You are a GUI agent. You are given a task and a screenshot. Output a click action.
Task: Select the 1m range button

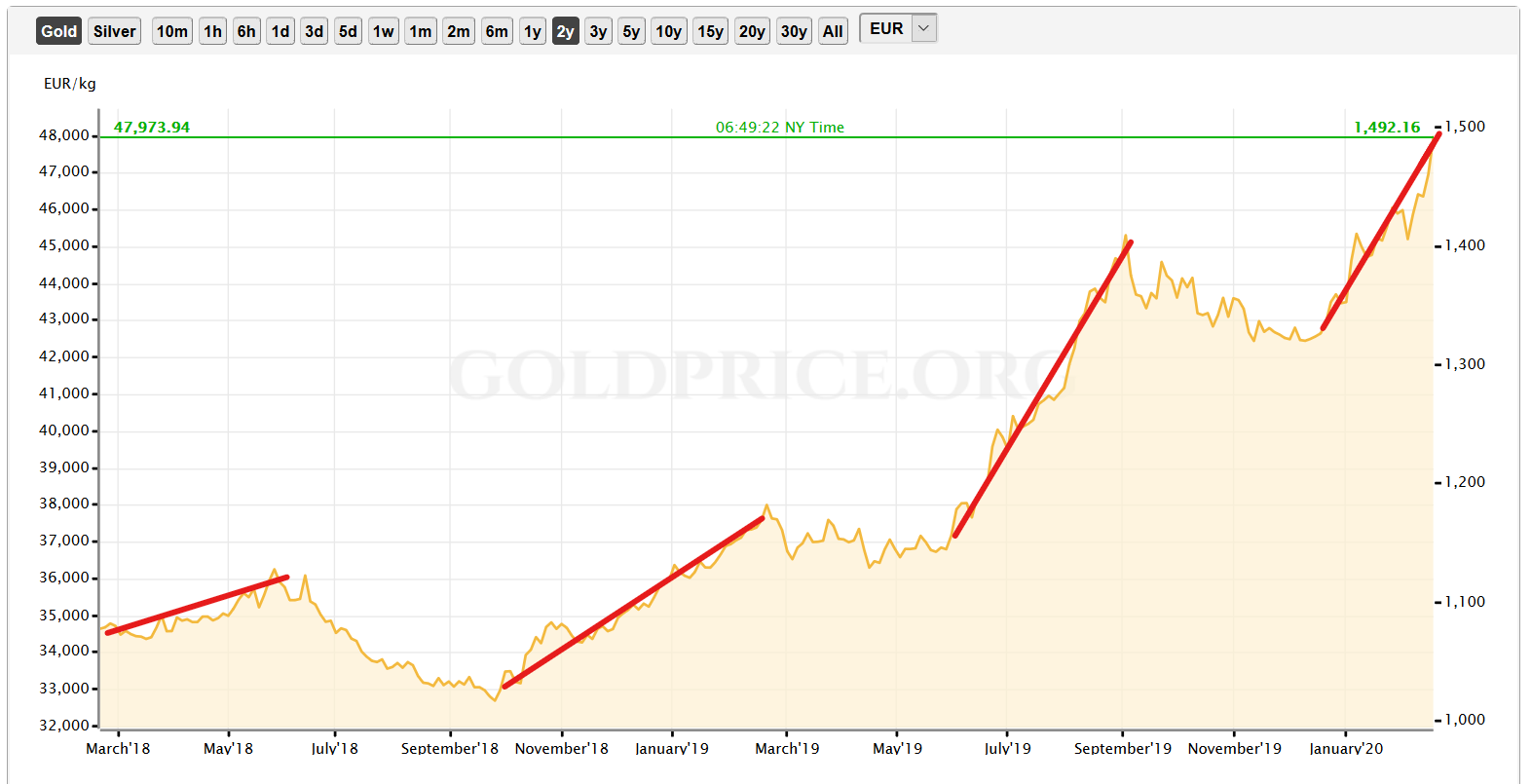coord(421,31)
